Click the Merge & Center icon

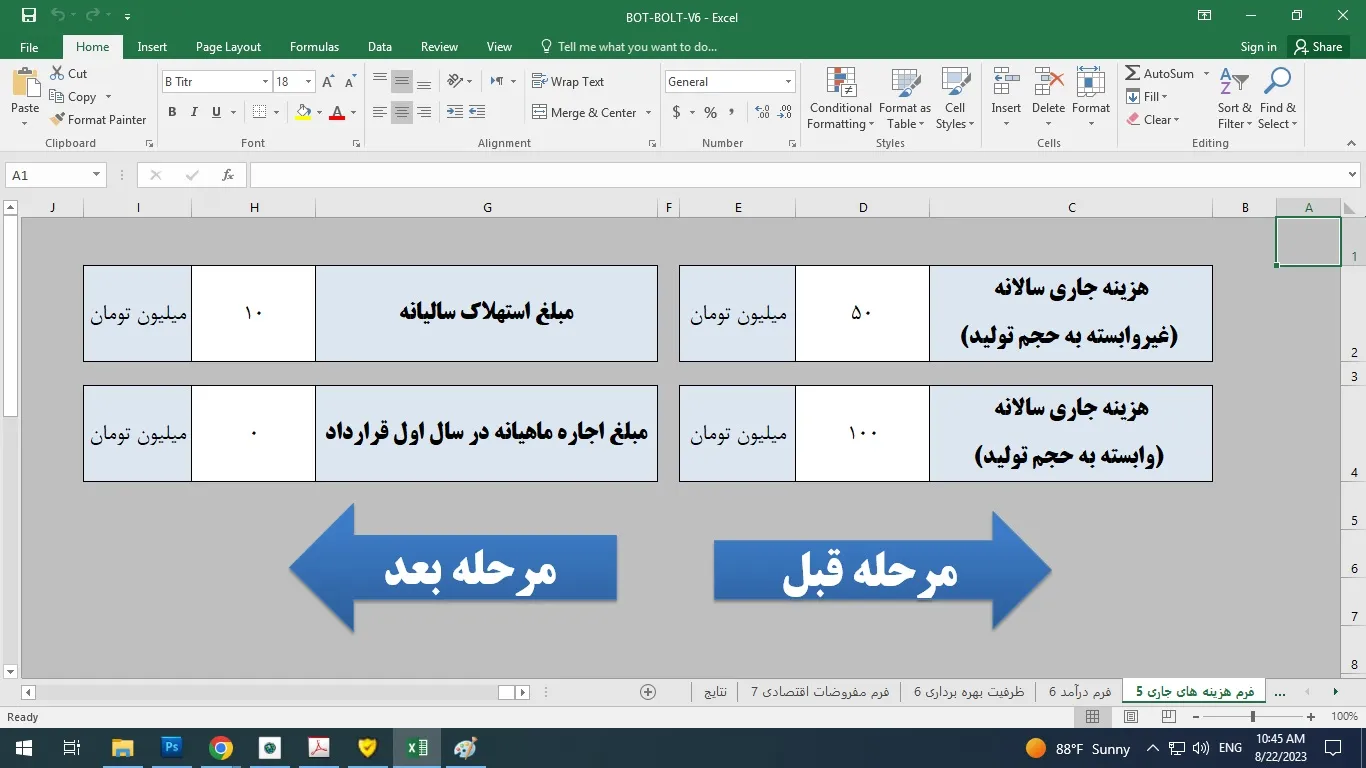click(540, 113)
